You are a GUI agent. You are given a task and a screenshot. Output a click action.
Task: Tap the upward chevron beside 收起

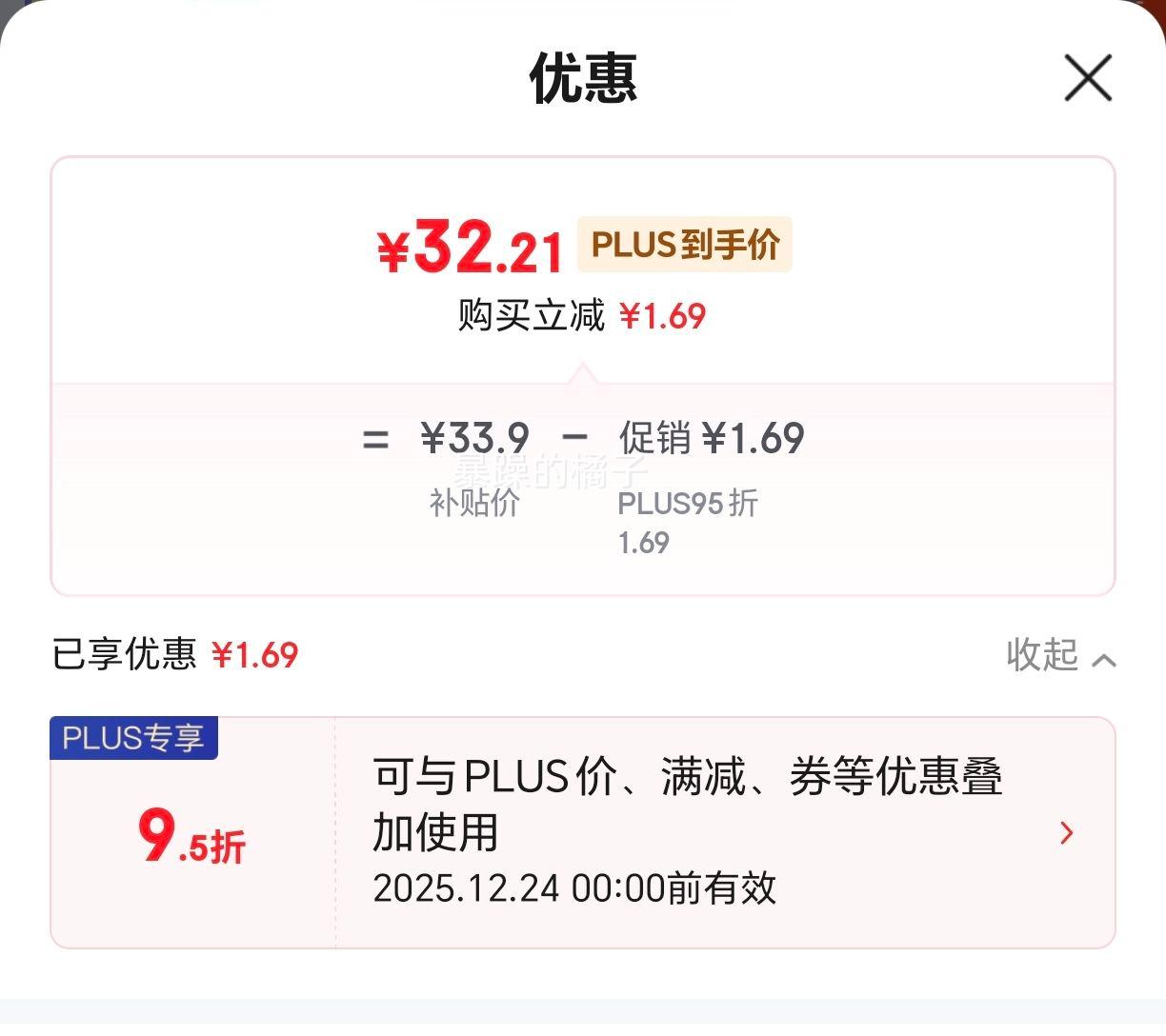1103,659
